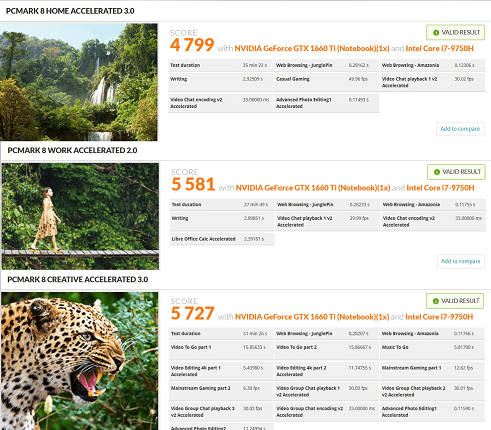
Task: Open the Intel Core i7-9750H link beside score 4 799
Action: point(439,49)
